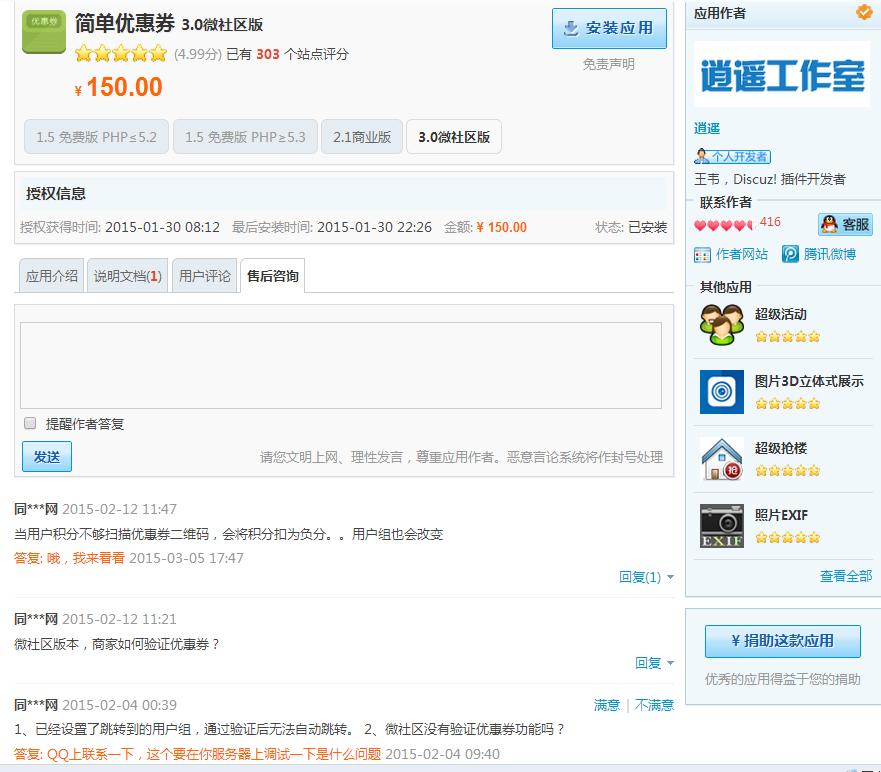Click the 超级抢楼 house app icon

click(720, 457)
